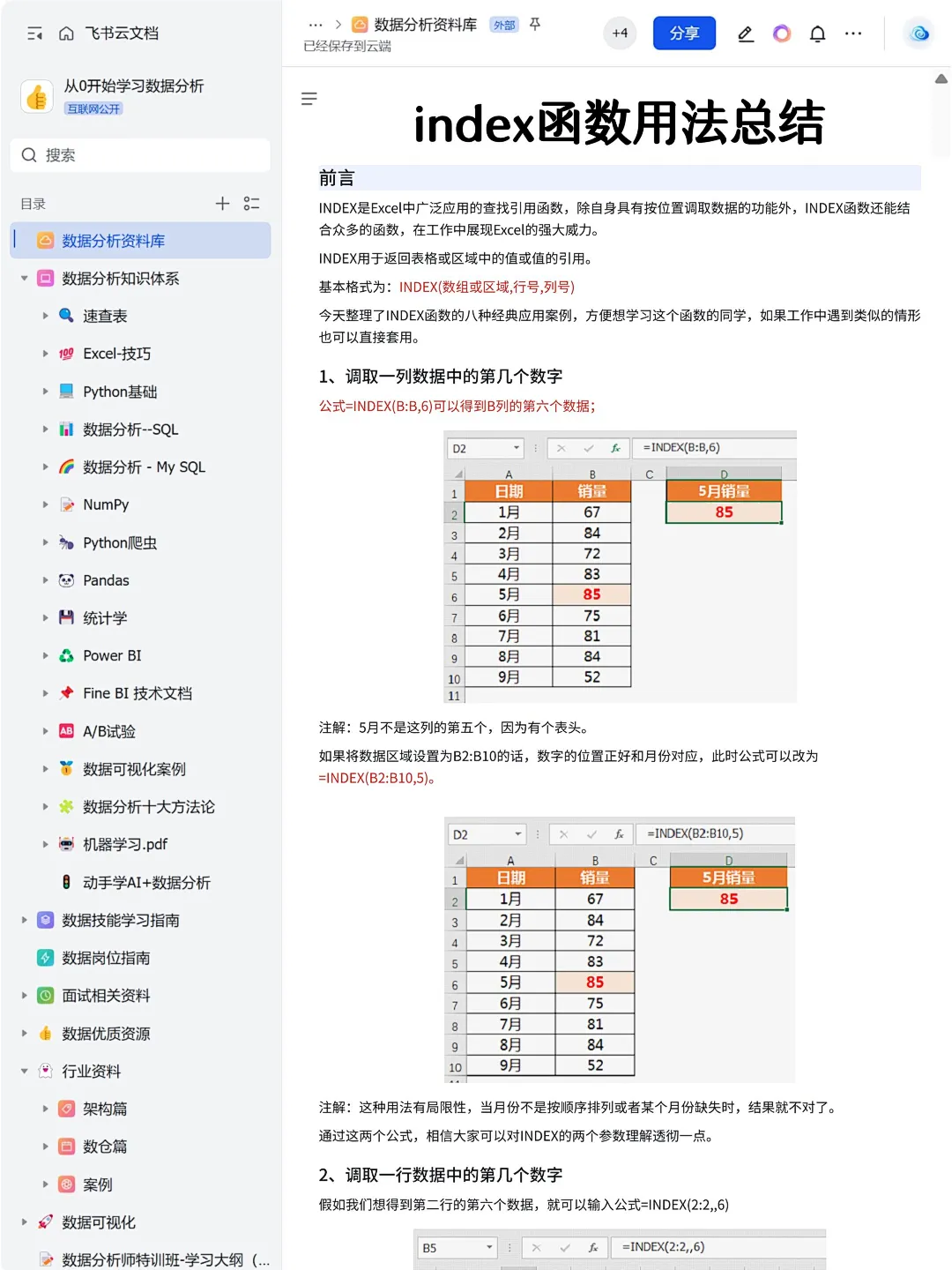Click heading 1、调取一列数据中的第几个数字

point(441,377)
